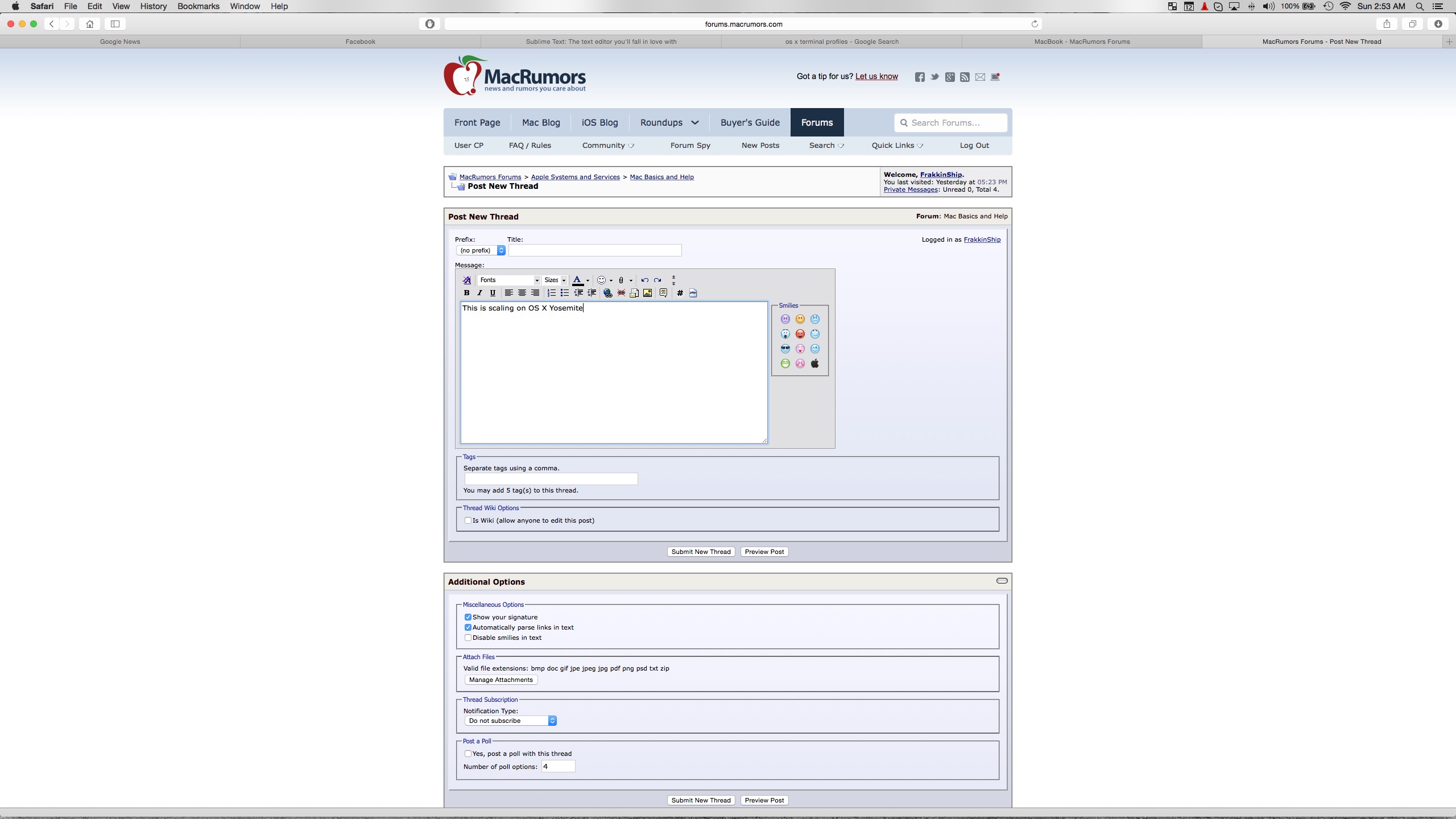Open the Mac Basics and Help breadcrumb link
Viewport: 1456px width, 819px height.
[x=661, y=177]
